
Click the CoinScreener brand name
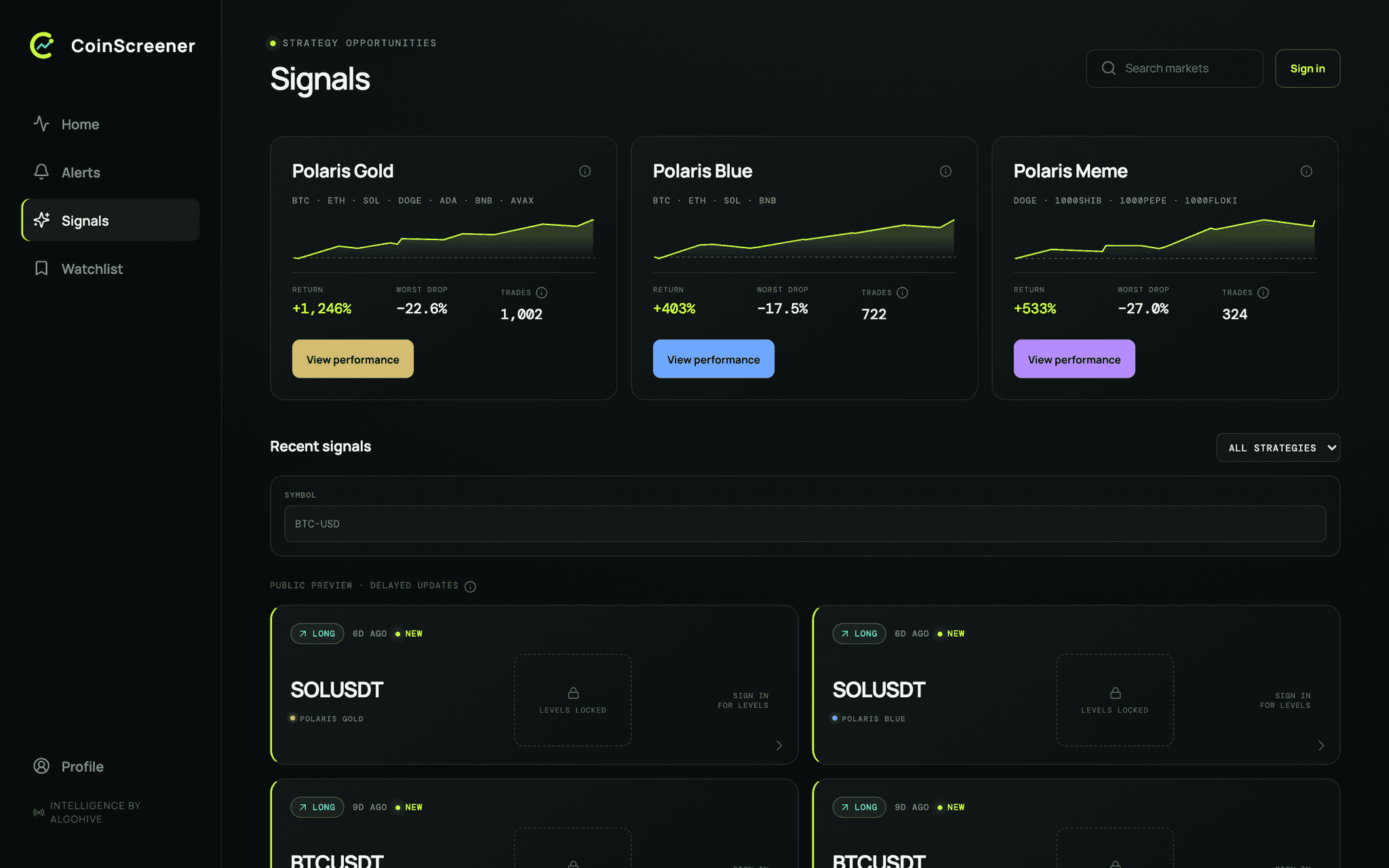pos(133,45)
